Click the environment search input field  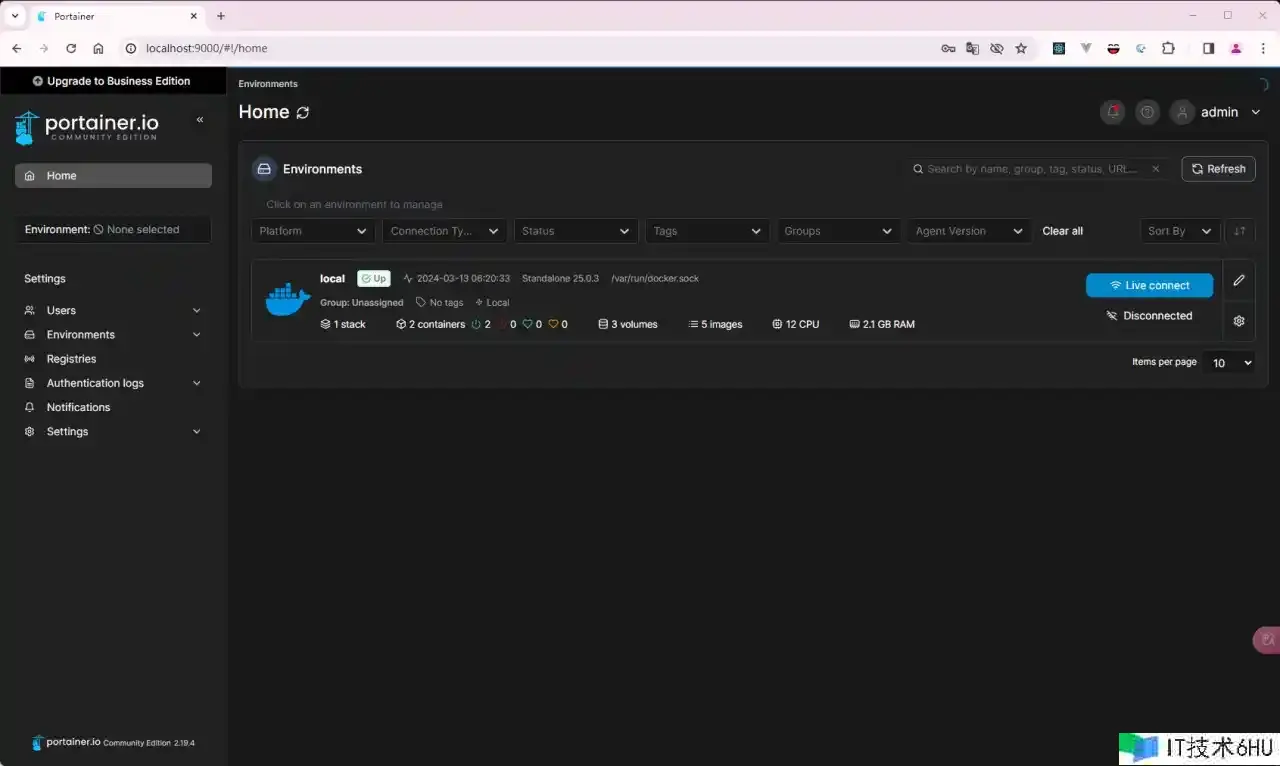coord(1038,169)
